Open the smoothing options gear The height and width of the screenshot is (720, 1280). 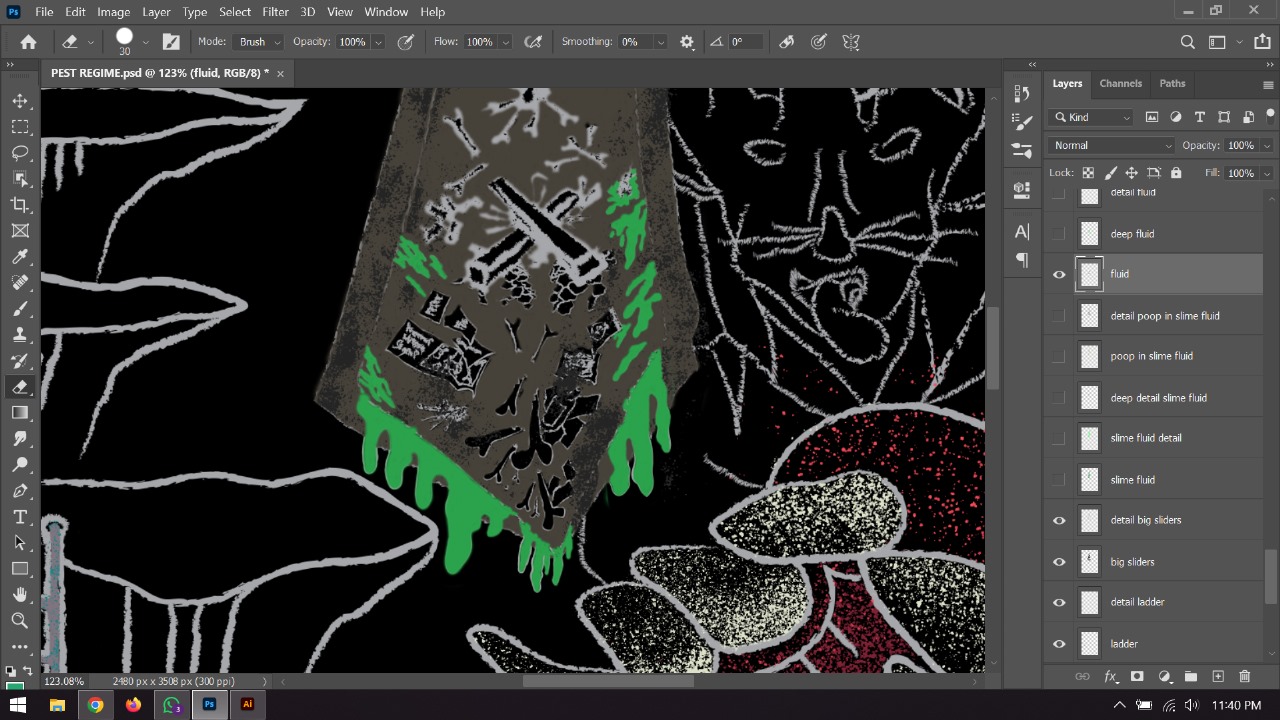687,42
